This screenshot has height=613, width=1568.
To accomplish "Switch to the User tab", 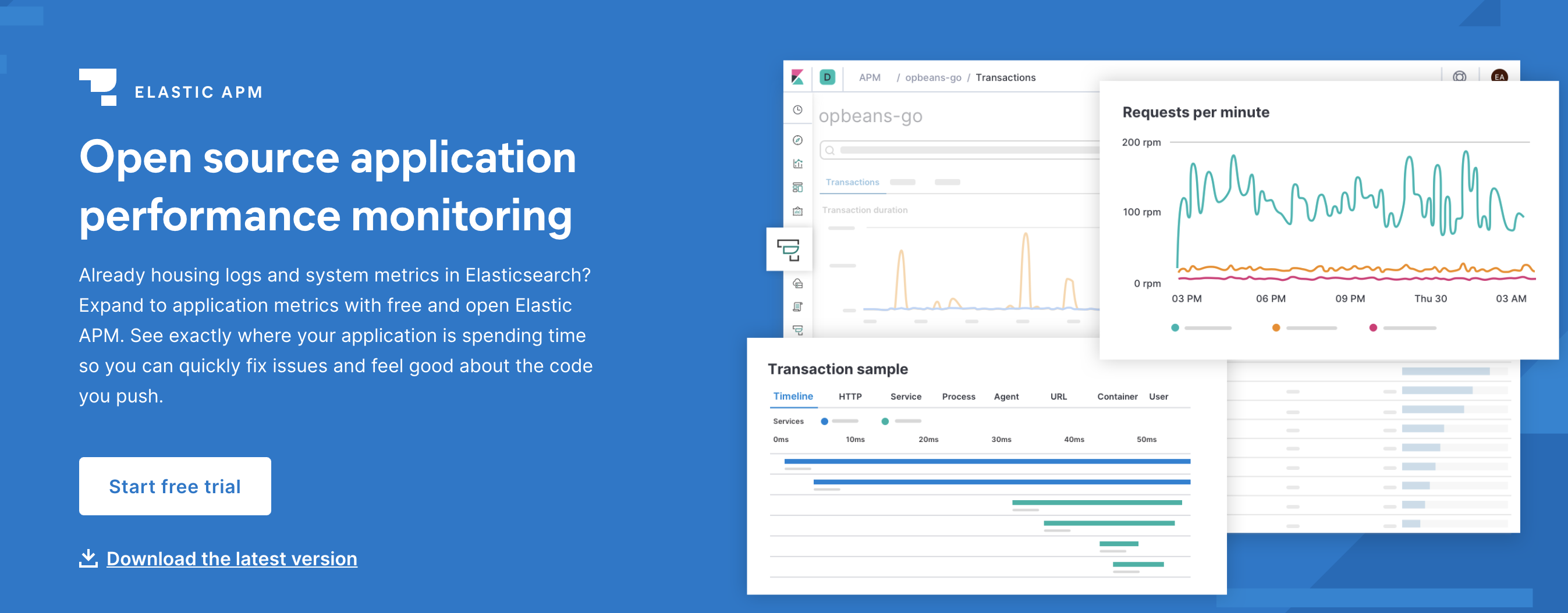I will point(1158,397).
